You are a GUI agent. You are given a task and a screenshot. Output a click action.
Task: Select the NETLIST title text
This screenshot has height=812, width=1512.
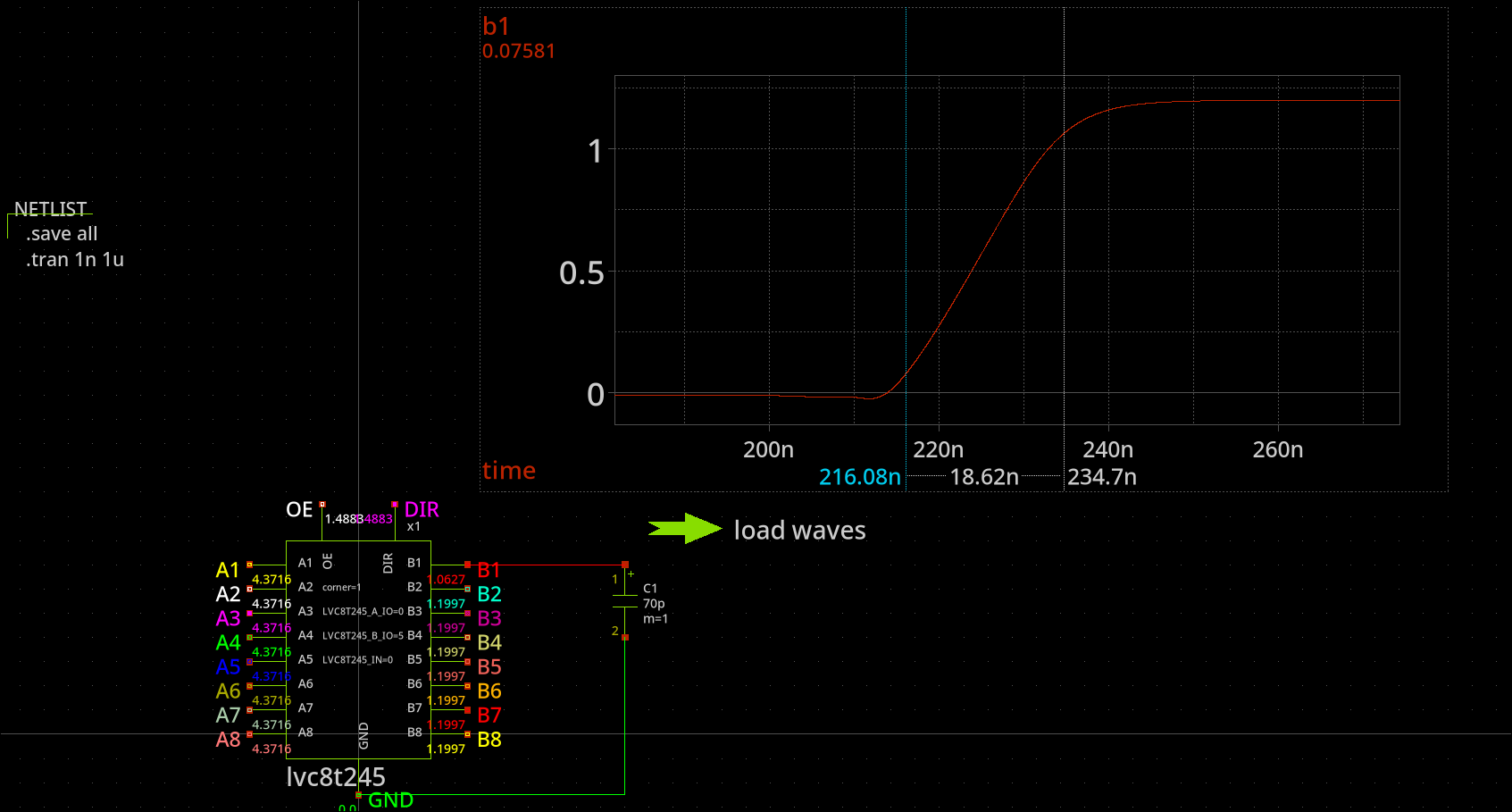pyautogui.click(x=51, y=209)
